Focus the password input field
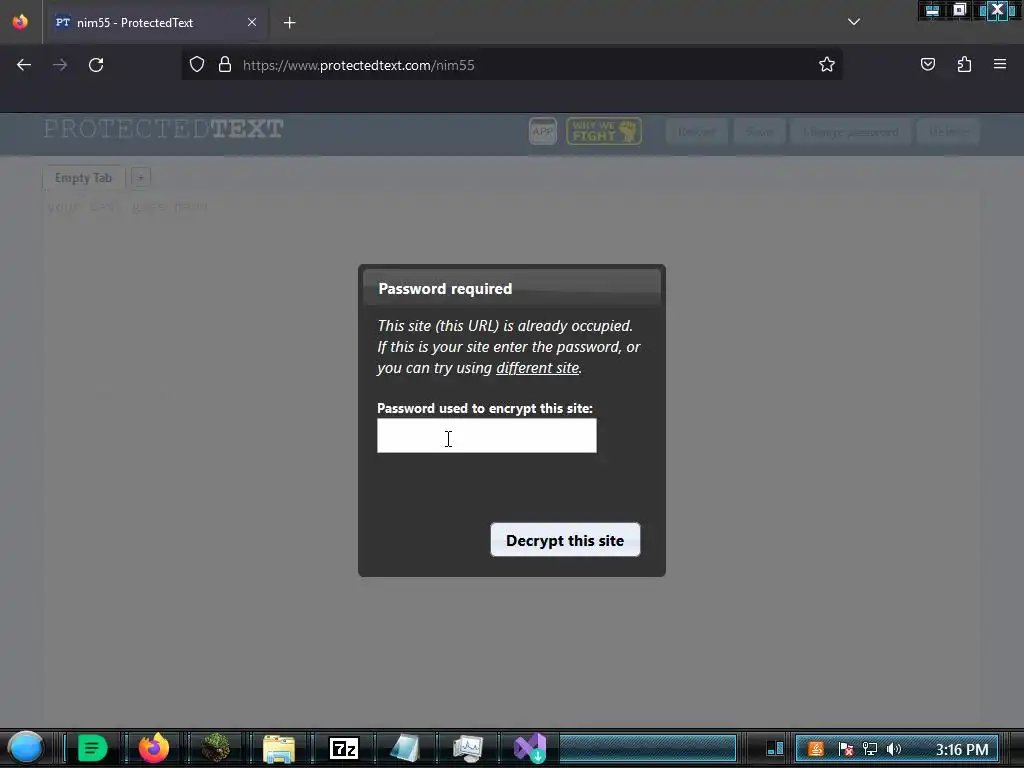Image resolution: width=1024 pixels, height=768 pixels. tap(487, 436)
